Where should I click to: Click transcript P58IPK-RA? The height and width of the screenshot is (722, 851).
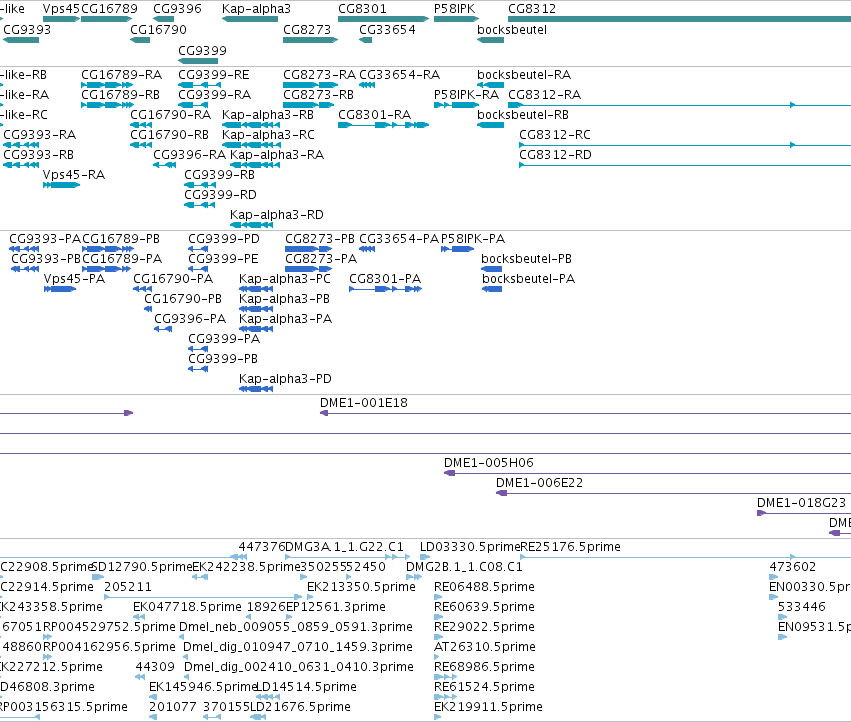pyautogui.click(x=456, y=105)
